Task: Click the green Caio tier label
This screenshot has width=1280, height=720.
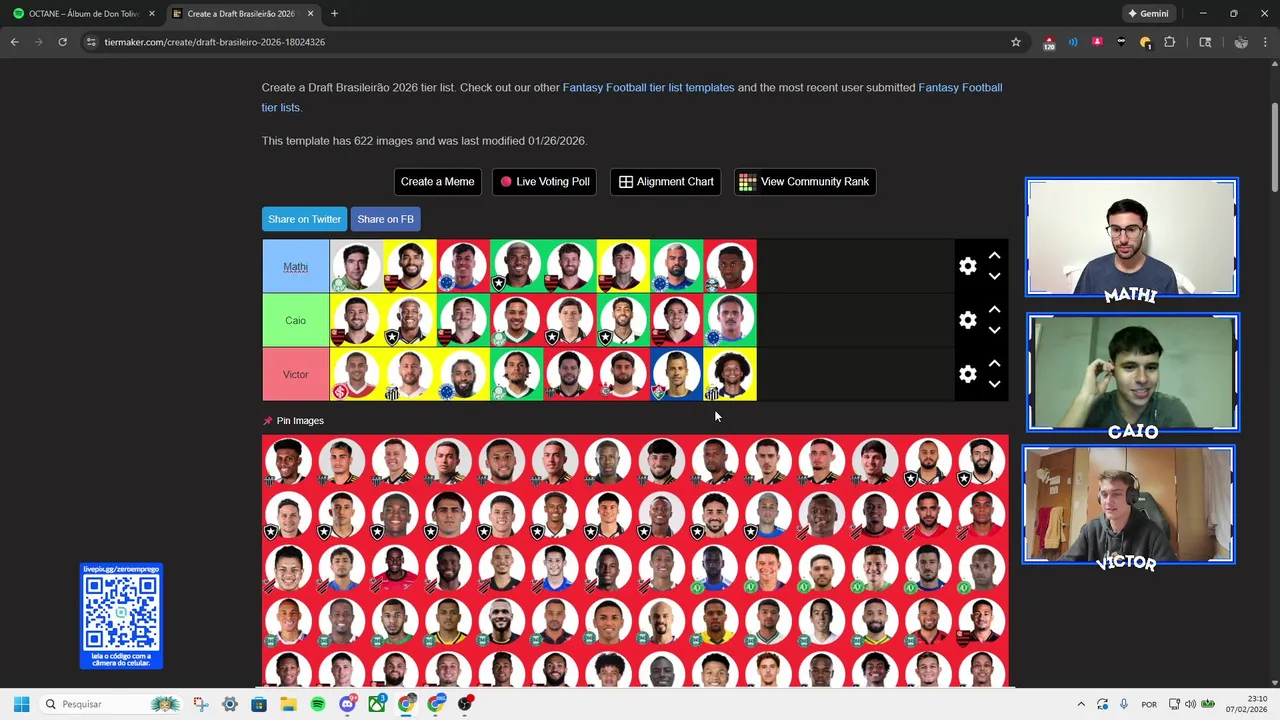Action: coord(296,320)
